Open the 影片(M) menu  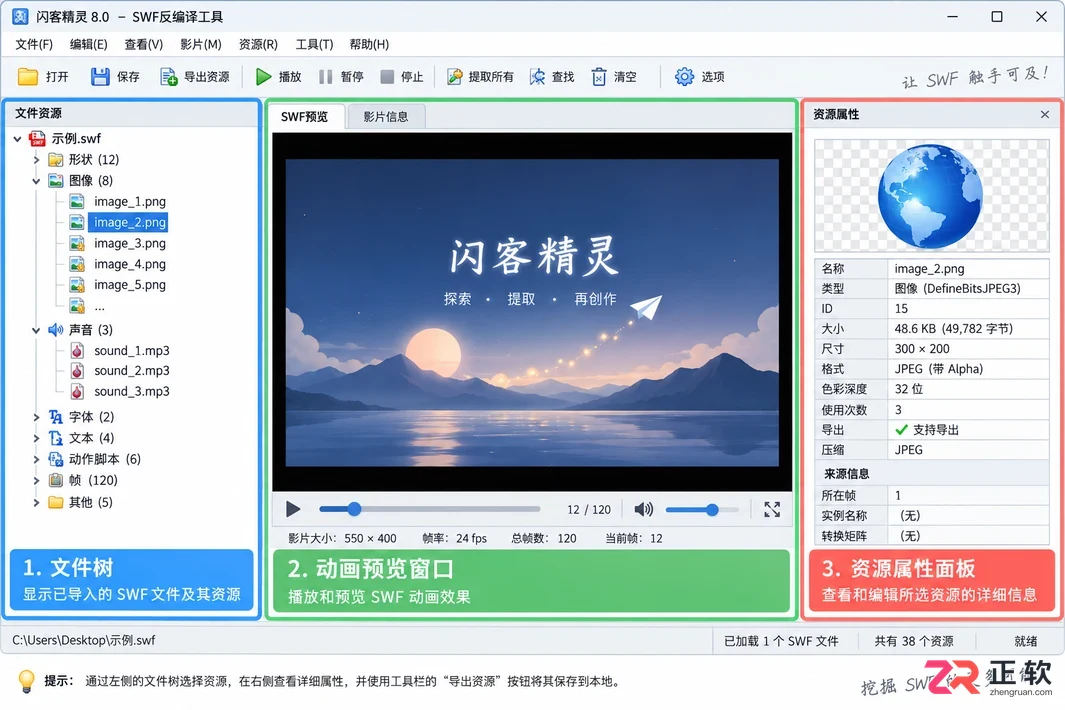coord(200,44)
